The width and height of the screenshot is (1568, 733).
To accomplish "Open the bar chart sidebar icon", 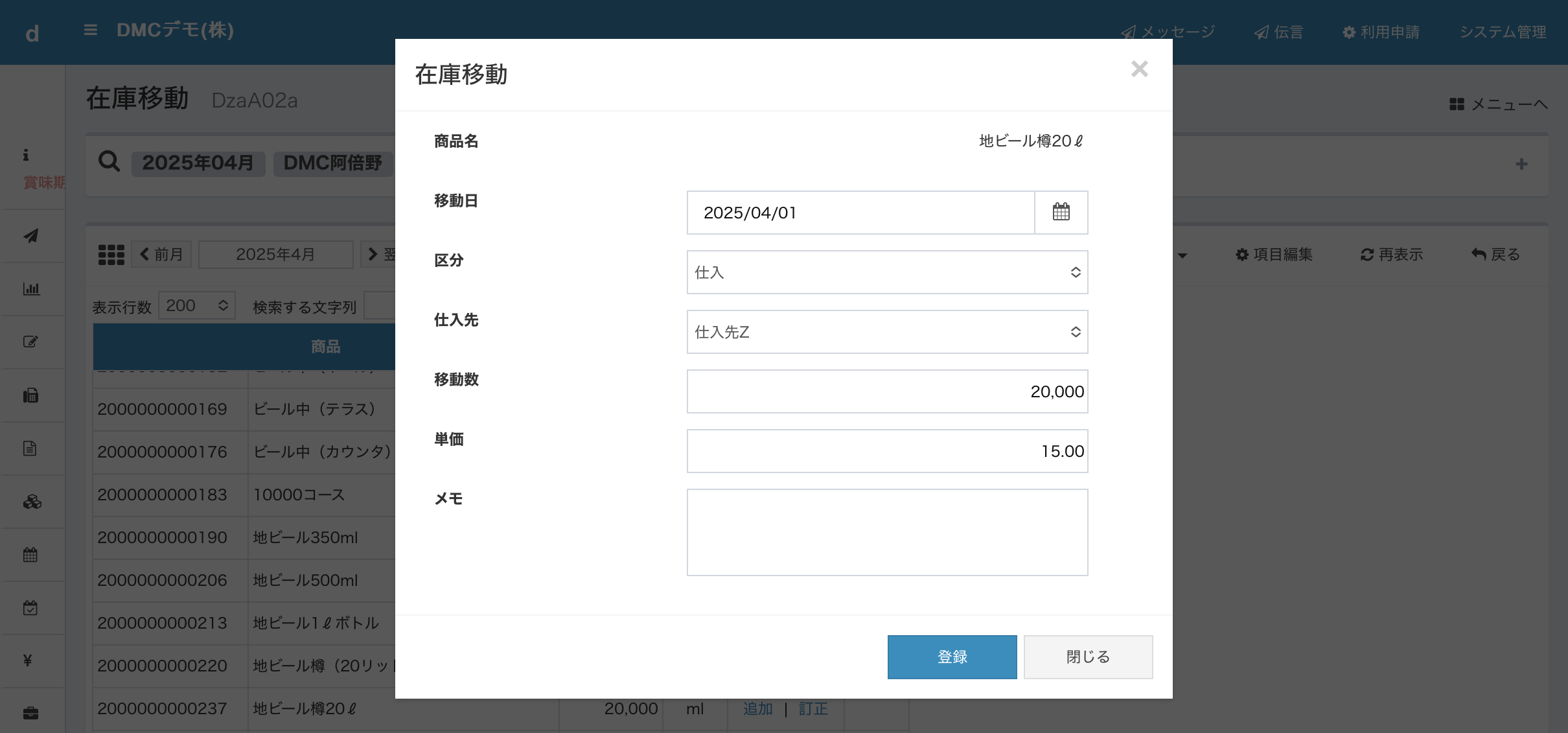I will [x=31, y=289].
